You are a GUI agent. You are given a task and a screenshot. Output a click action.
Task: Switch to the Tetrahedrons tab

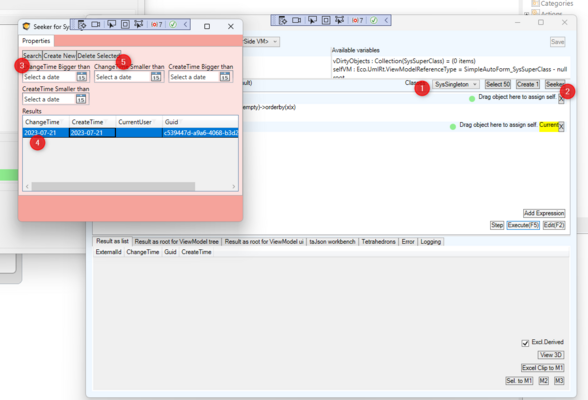[378, 242]
